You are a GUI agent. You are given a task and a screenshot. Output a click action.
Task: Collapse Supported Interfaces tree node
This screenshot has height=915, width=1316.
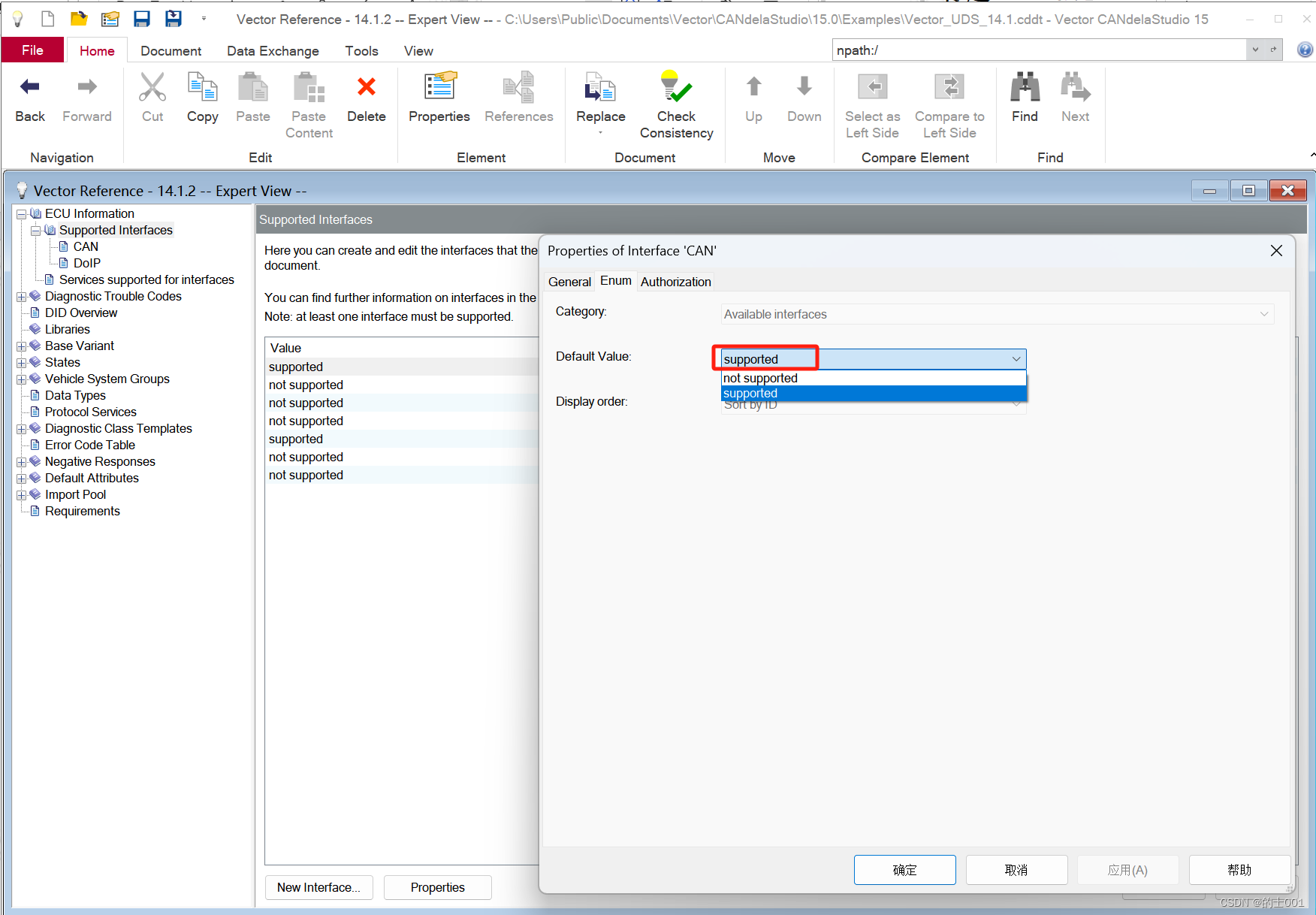[x=36, y=231]
